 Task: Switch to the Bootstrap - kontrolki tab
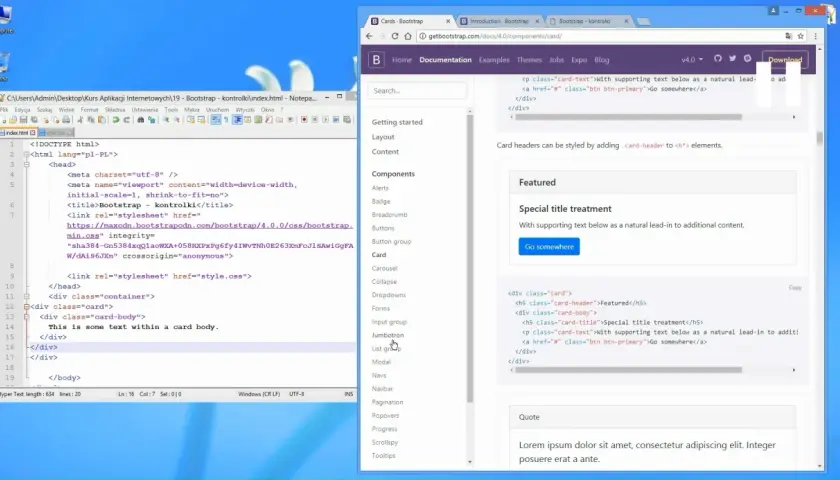pos(584,21)
